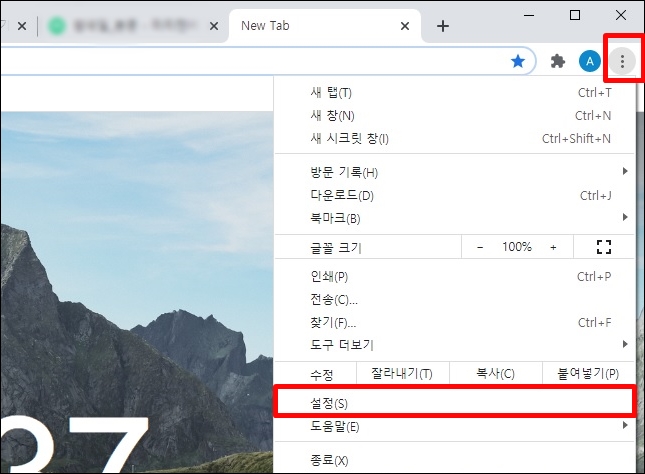This screenshot has height=474, width=645.
Task: Decrease zoom with minus button
Action: click(x=480, y=247)
